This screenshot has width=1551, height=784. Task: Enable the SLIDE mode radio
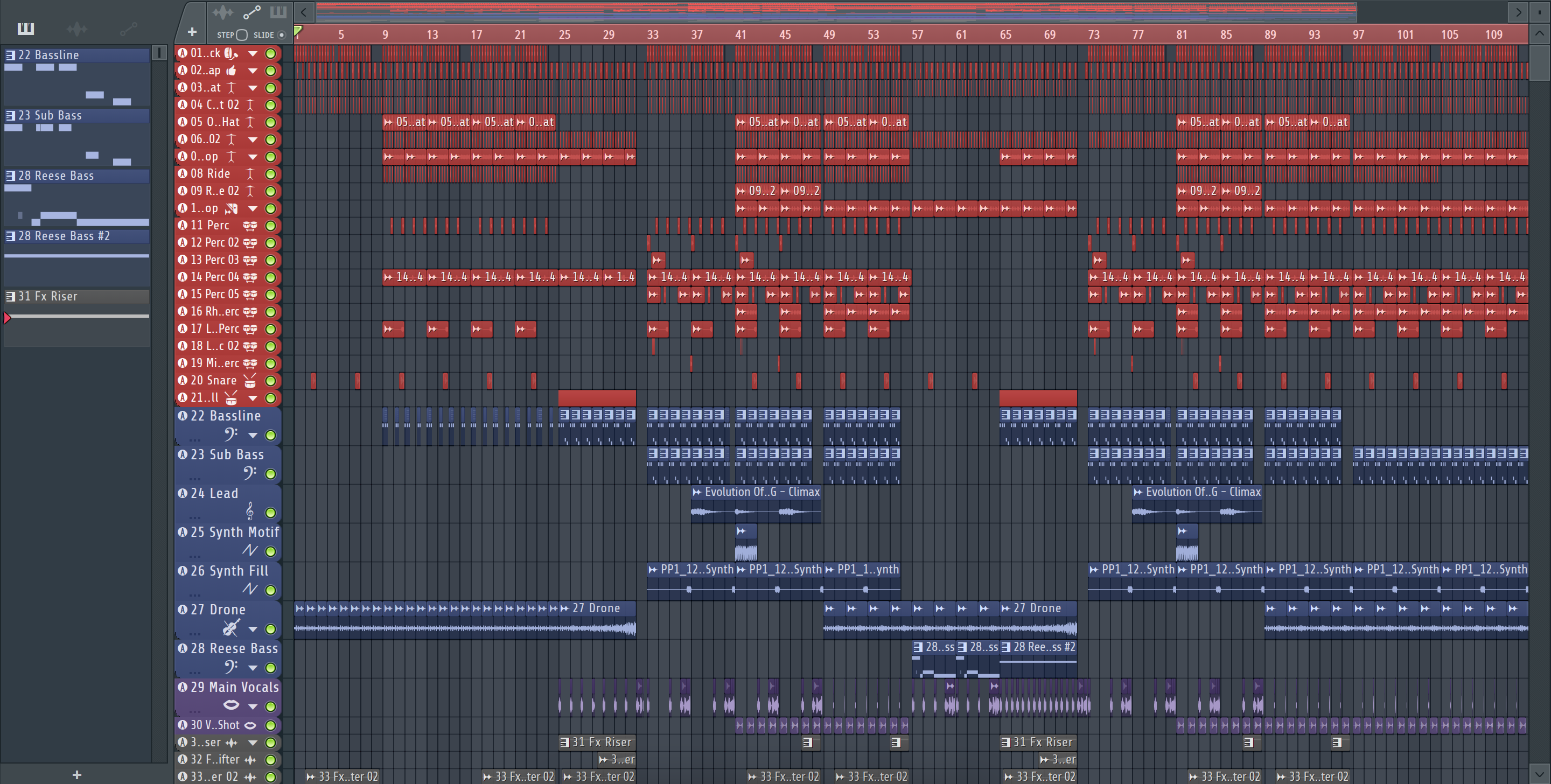click(x=281, y=35)
